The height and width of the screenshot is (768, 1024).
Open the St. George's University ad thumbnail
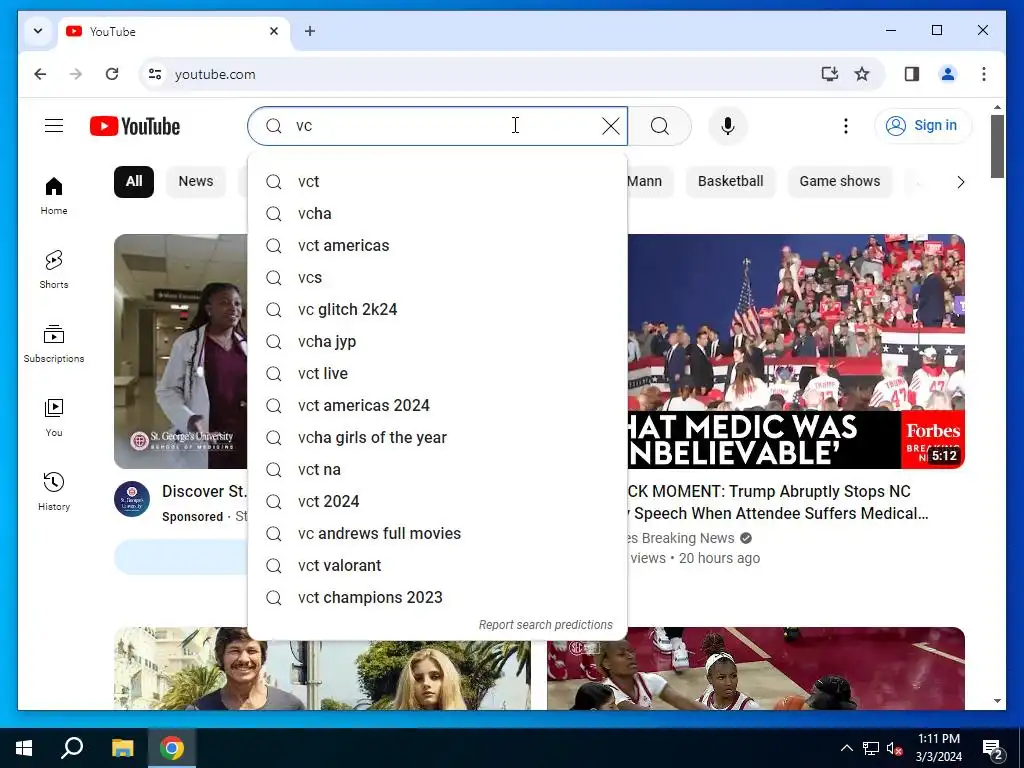tap(181, 351)
